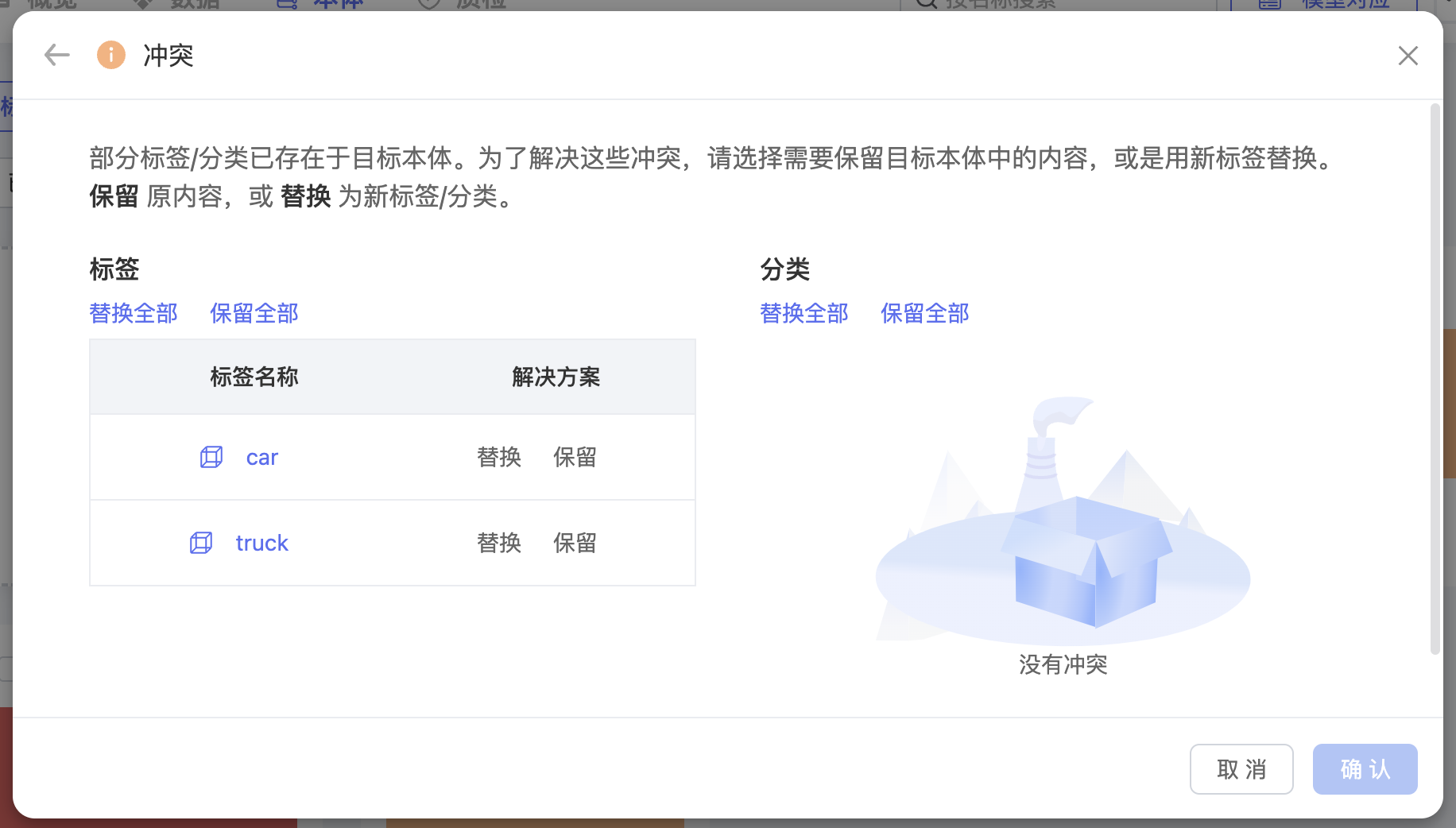Screen dimensions: 1456x828
Task: Click the cuboid icon next to car
Action: tap(211, 457)
